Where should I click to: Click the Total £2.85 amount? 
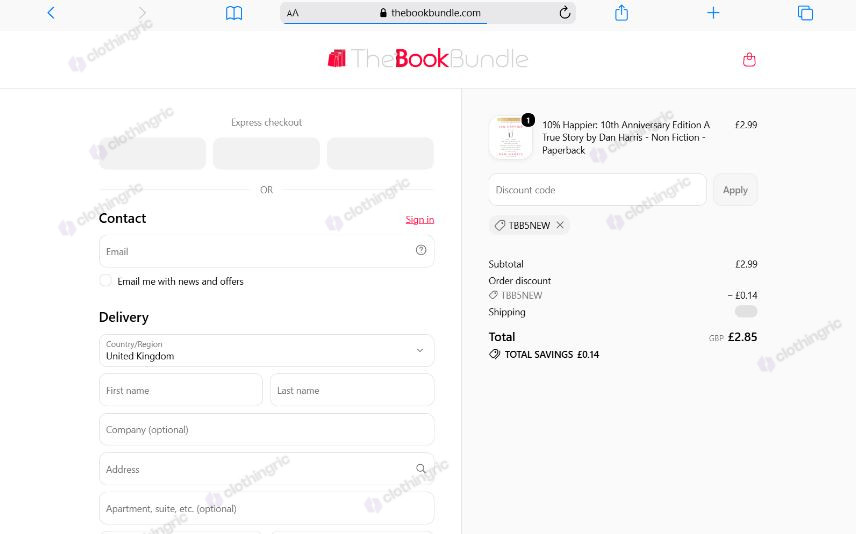tap(742, 337)
